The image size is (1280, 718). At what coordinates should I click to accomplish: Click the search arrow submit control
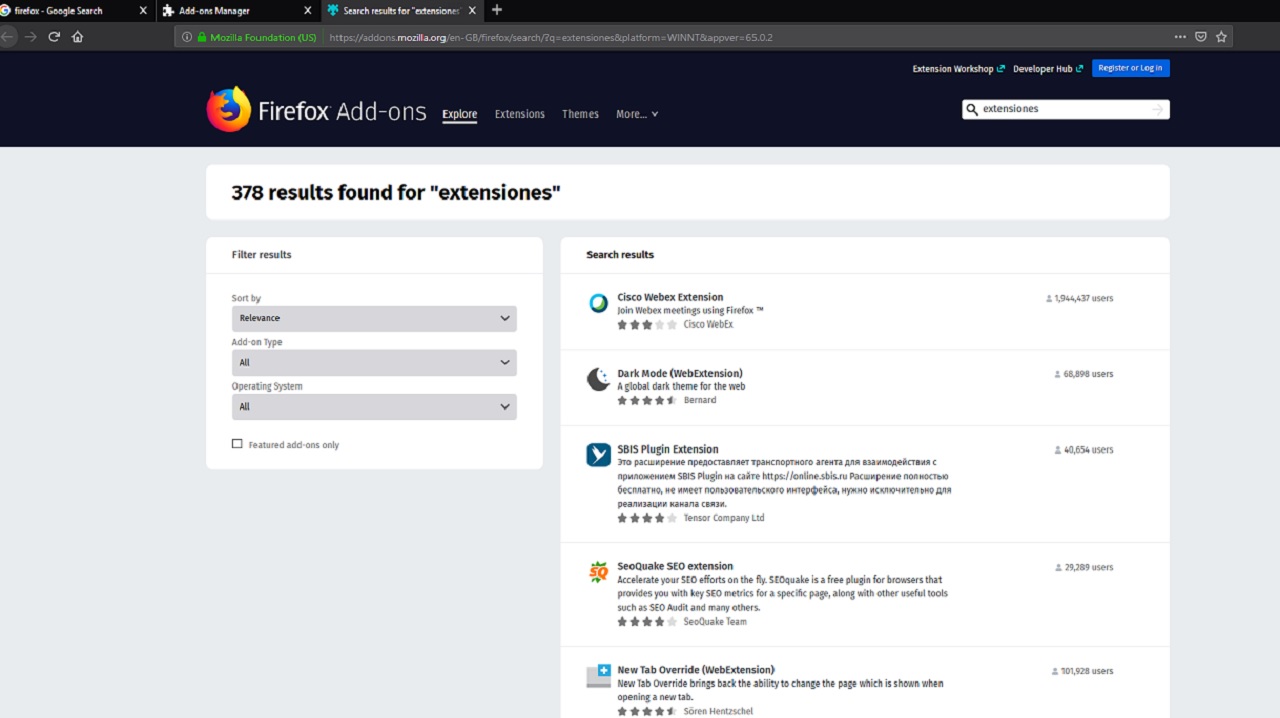(1159, 109)
